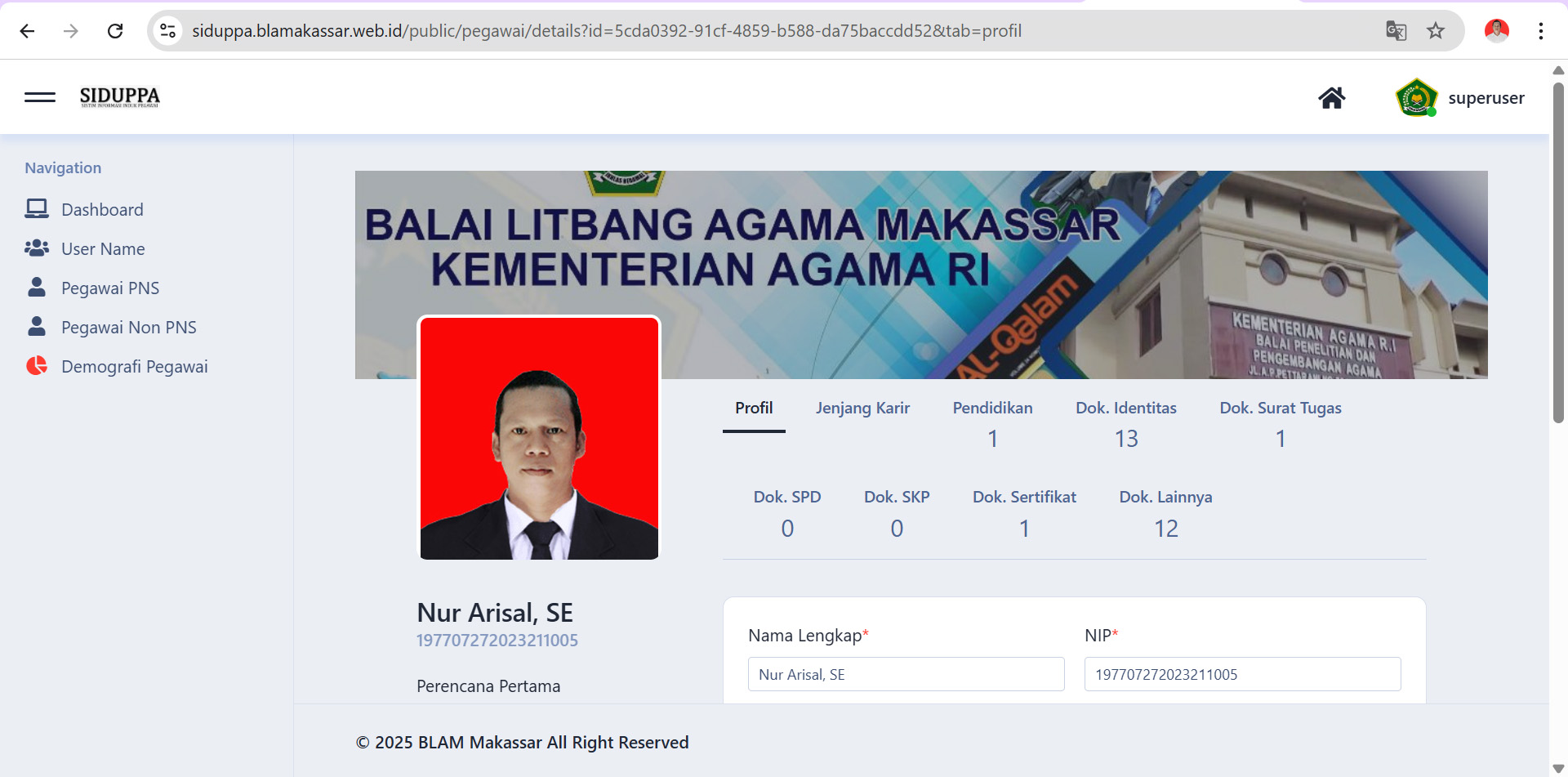
Task: Reload the current page
Action: click(x=115, y=31)
